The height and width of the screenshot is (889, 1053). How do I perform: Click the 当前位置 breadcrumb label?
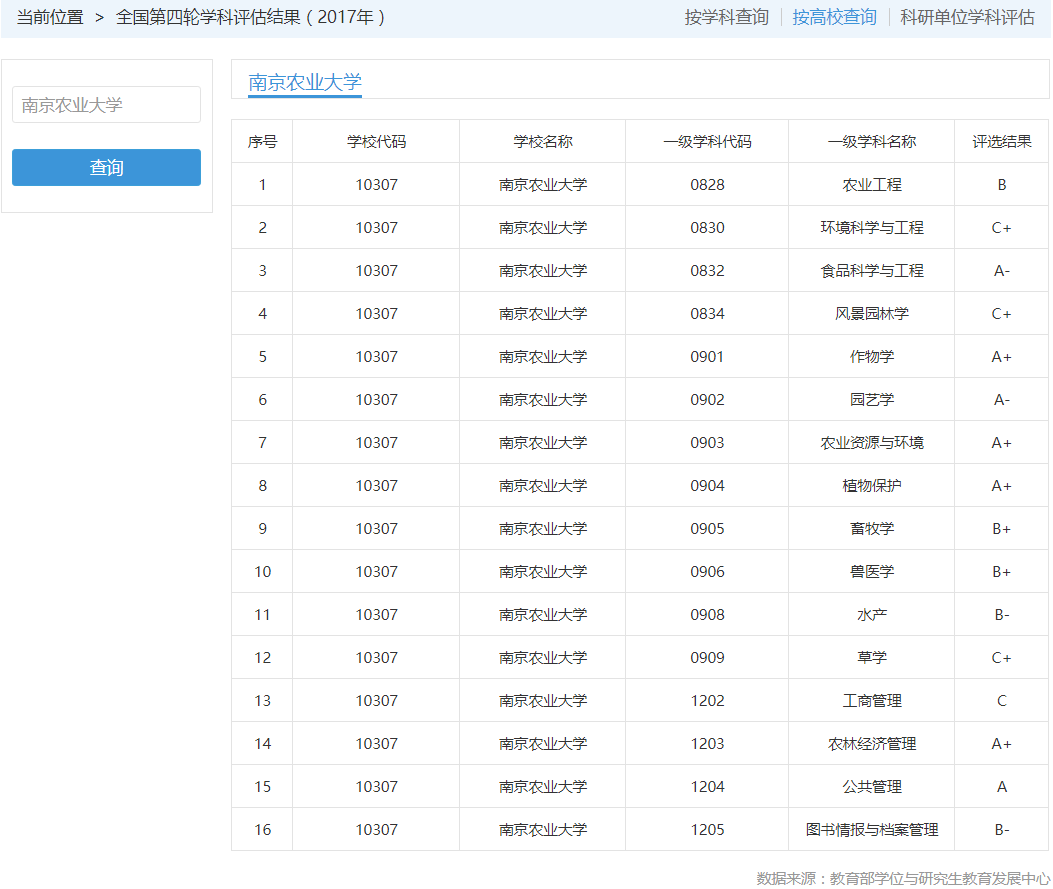coord(50,17)
